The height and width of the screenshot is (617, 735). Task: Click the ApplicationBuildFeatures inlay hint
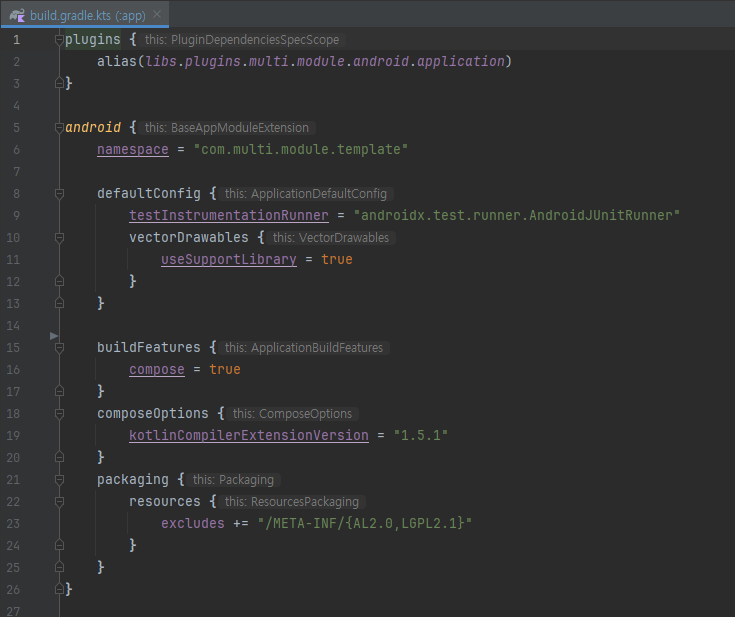click(304, 347)
